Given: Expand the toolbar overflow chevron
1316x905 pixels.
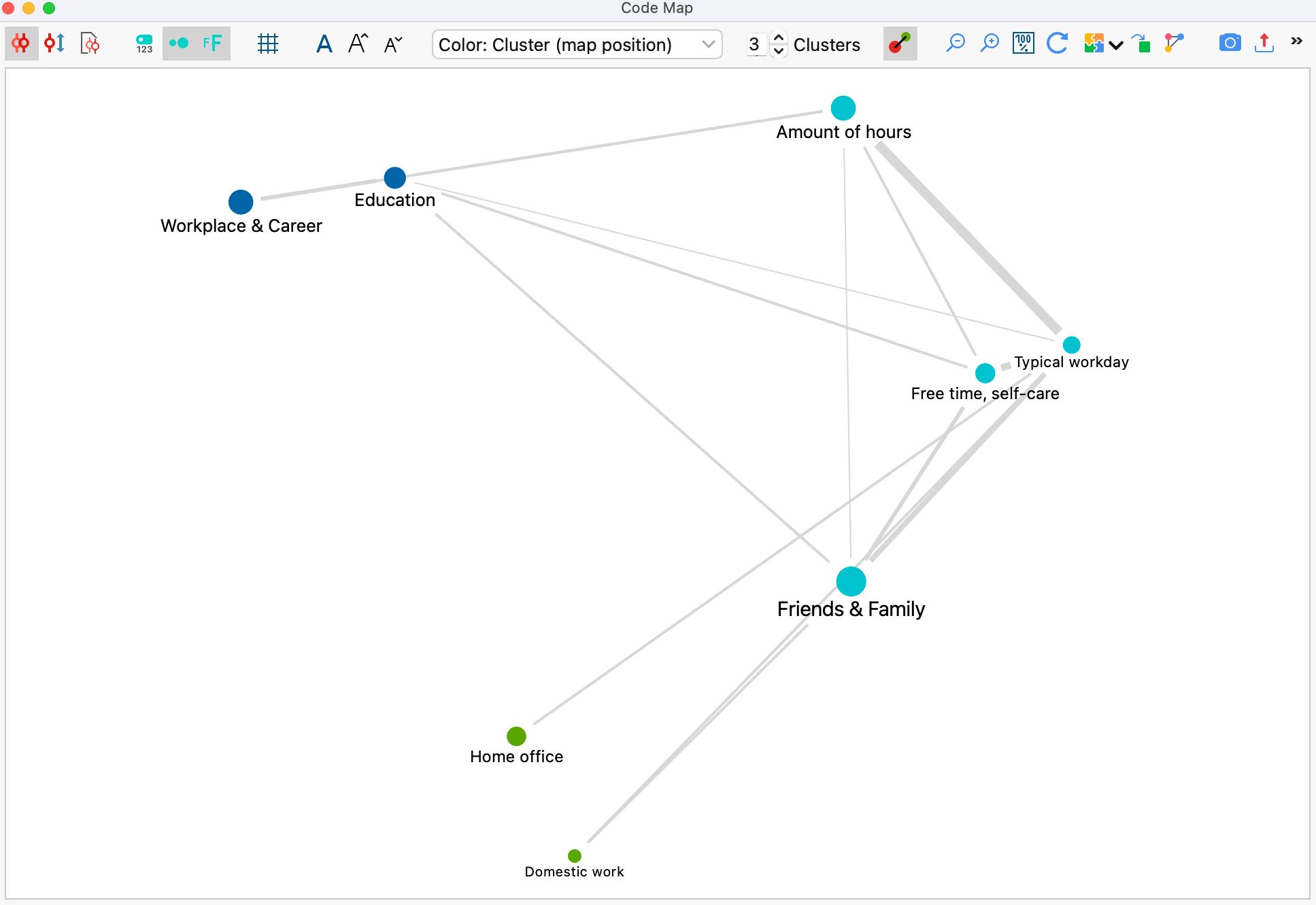Looking at the screenshot, I should coord(1297,41).
